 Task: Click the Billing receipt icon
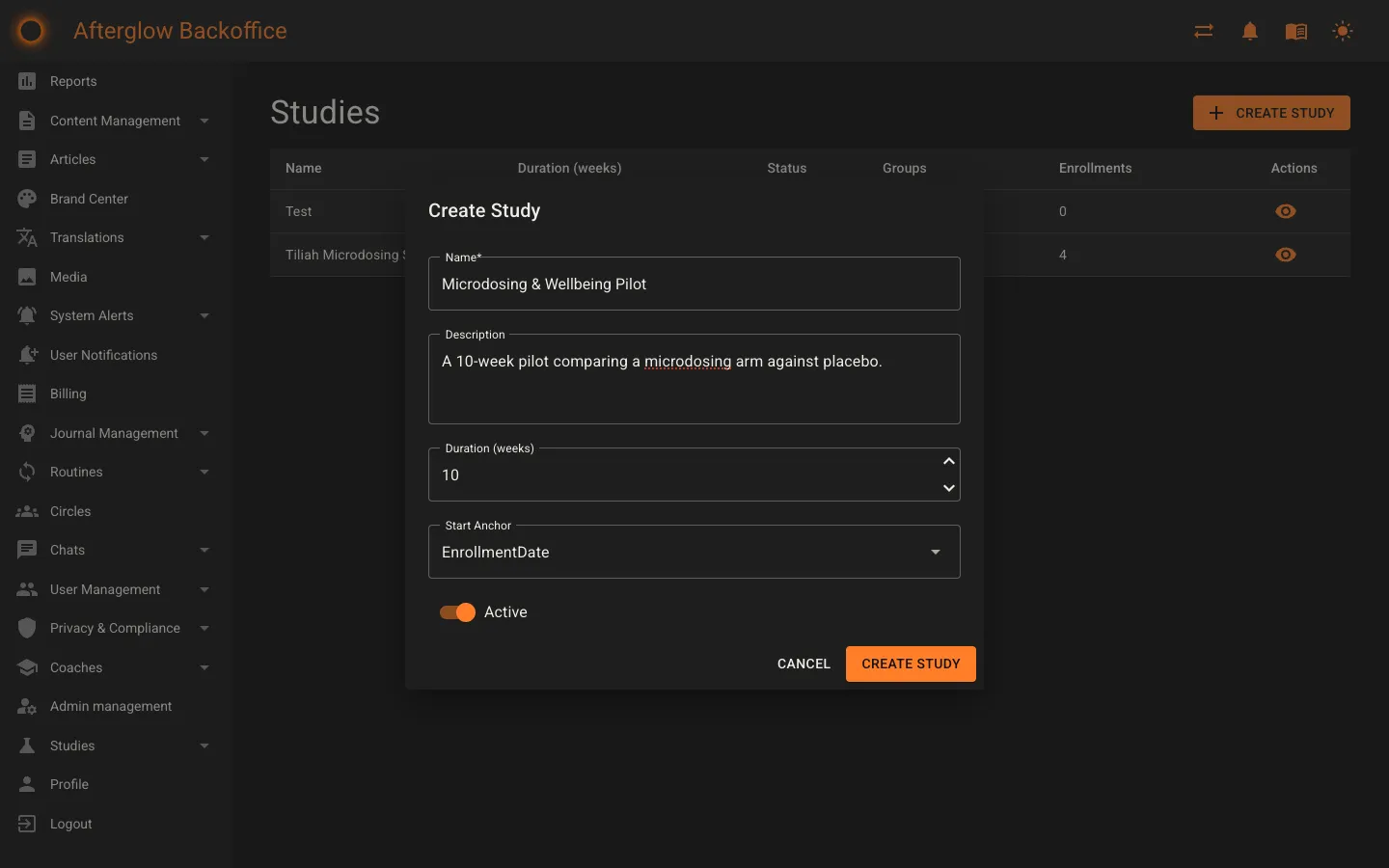(x=27, y=393)
